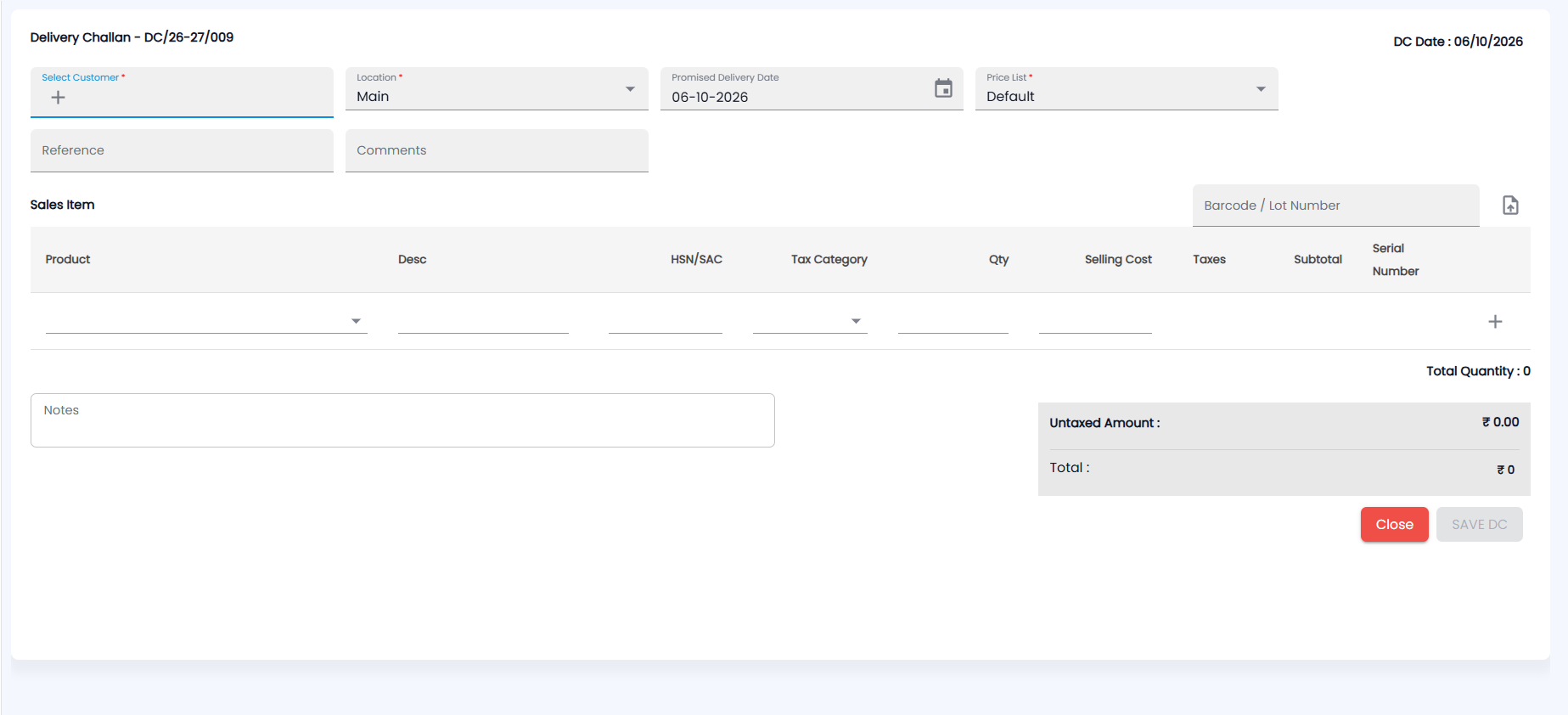Focus the Qty input in item row

[953, 320]
